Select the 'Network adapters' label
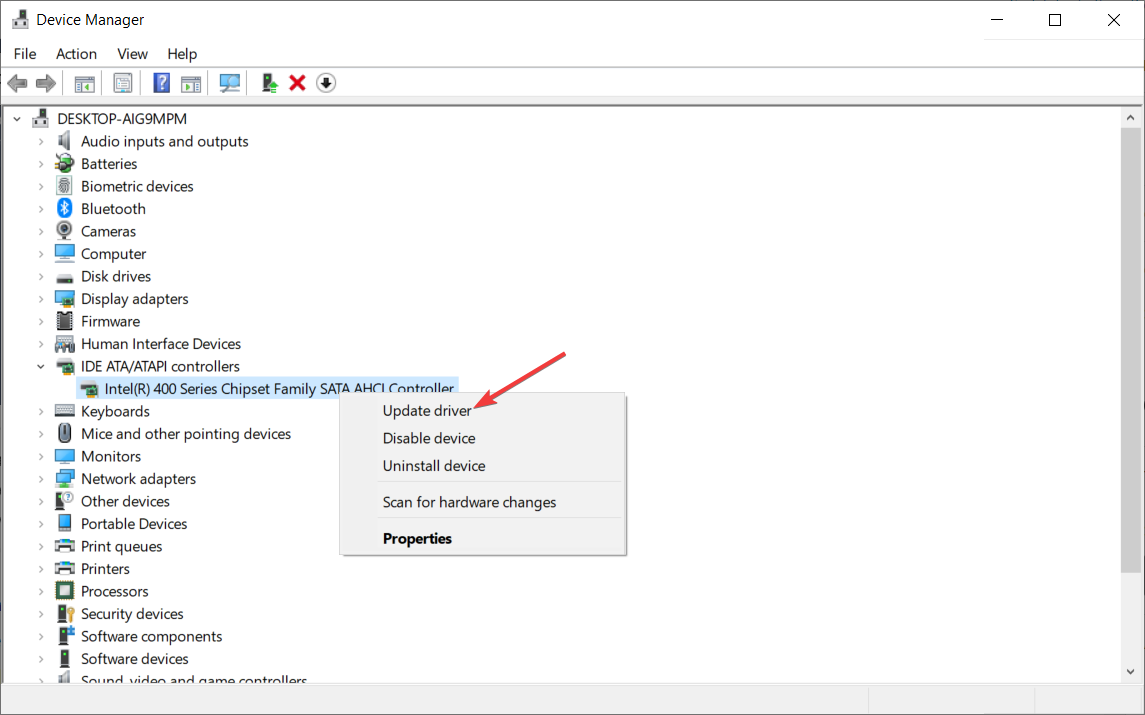This screenshot has height=715, width=1145. (x=139, y=479)
